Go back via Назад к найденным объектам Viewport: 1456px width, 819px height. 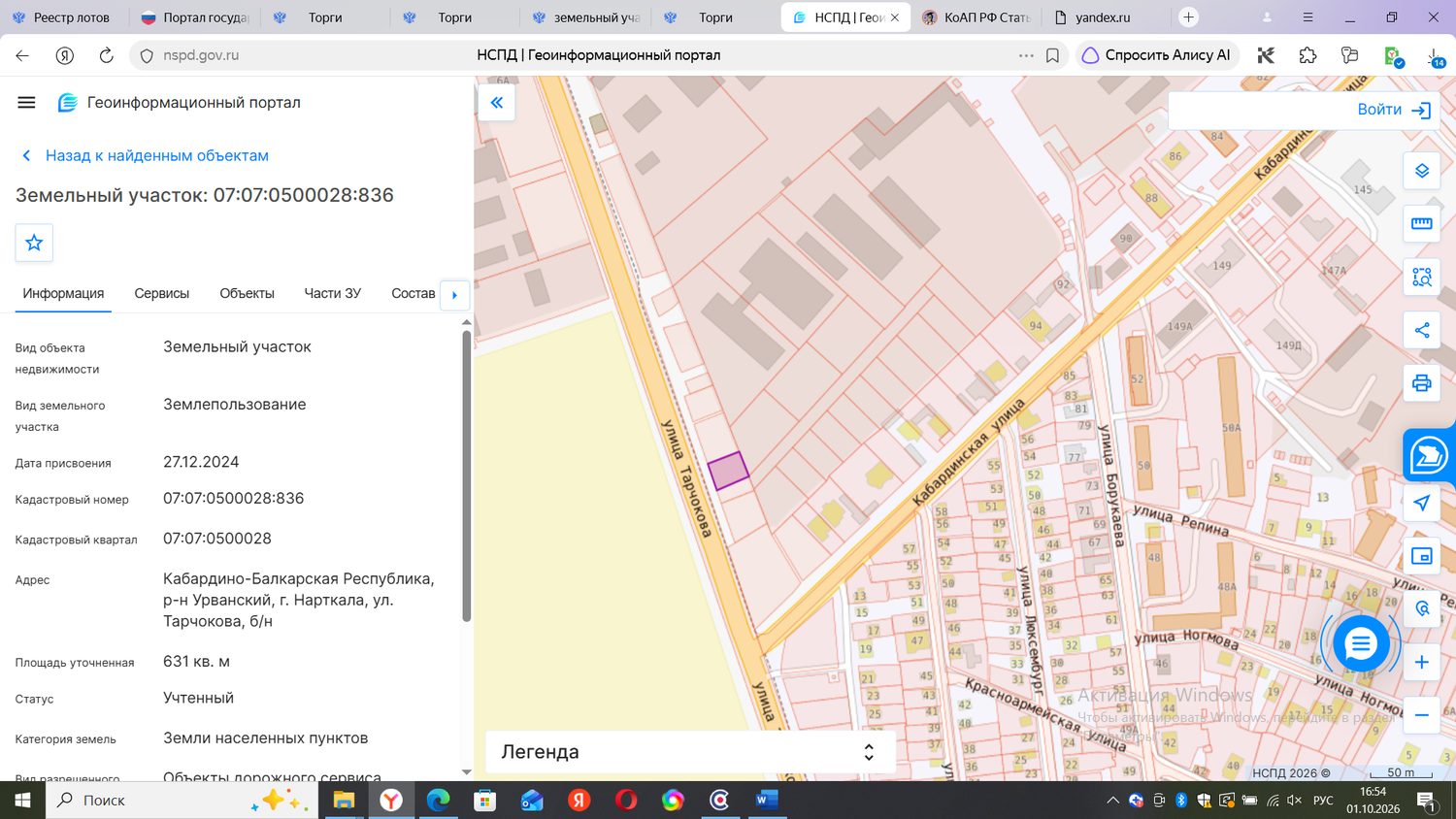pyautogui.click(x=146, y=155)
